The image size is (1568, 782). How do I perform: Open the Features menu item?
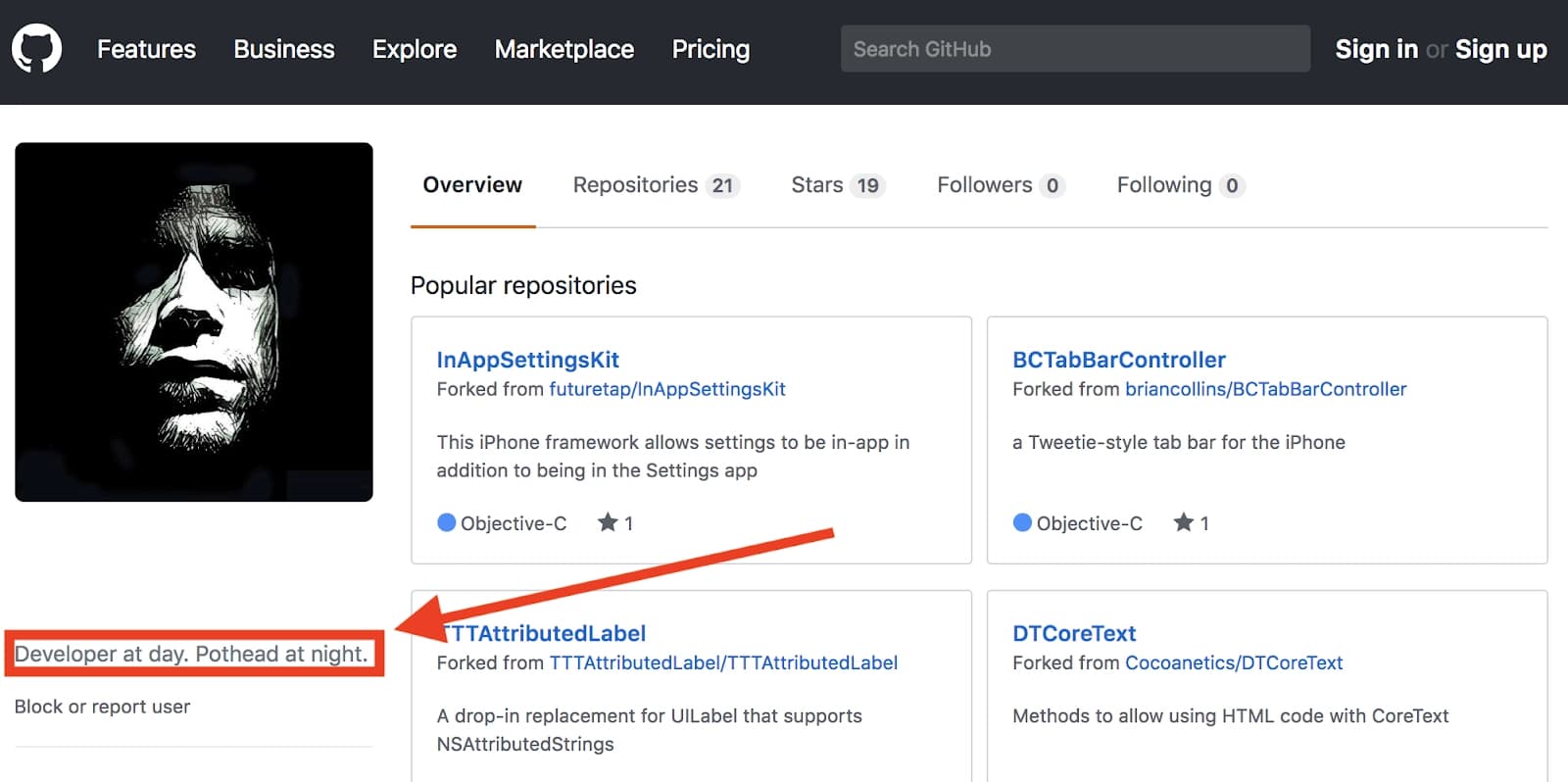[146, 49]
